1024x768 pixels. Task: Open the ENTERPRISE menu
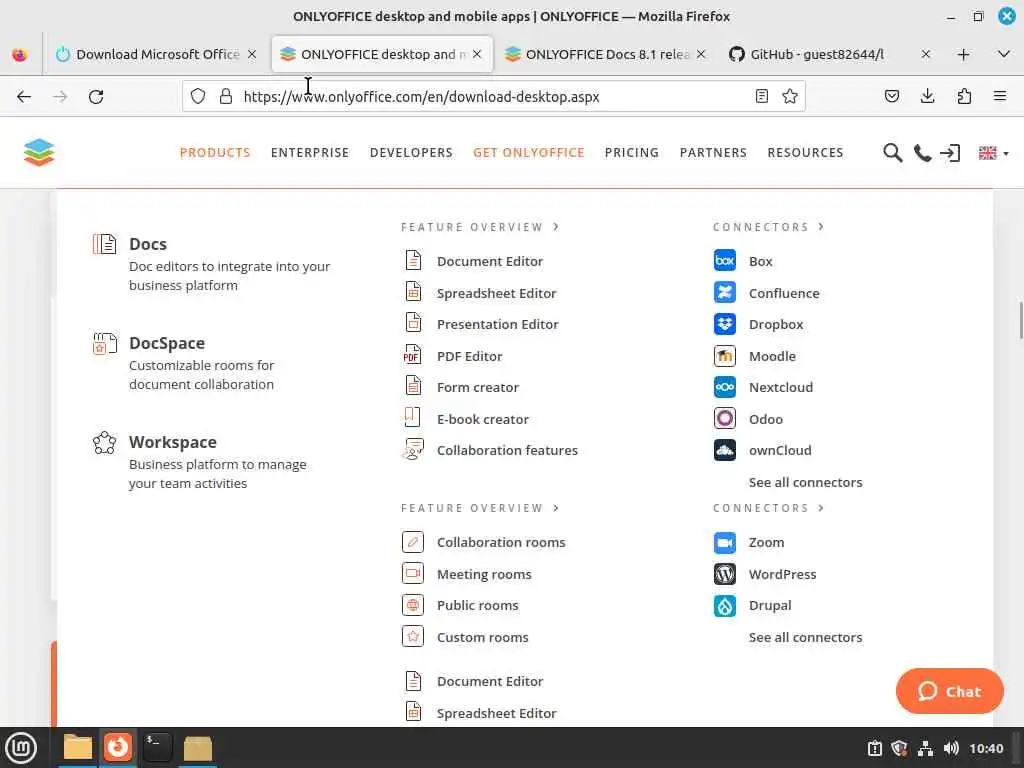(310, 153)
